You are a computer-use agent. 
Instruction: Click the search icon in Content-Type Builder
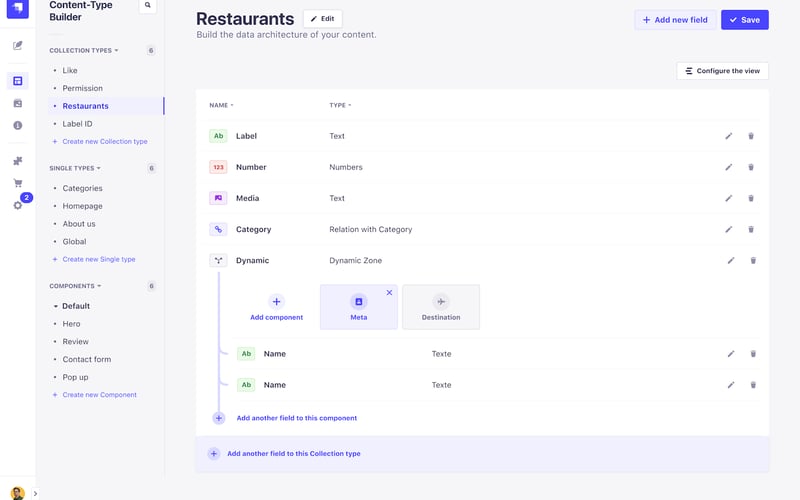pos(147,6)
